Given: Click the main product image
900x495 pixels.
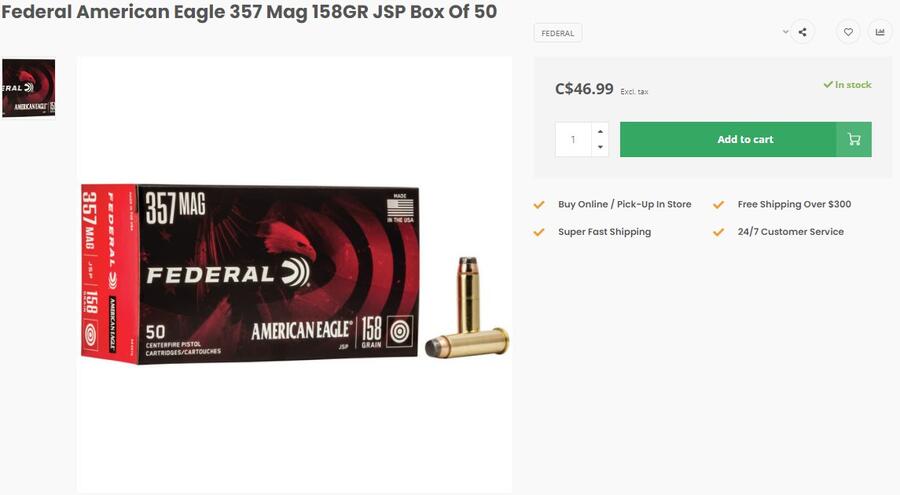Looking at the screenshot, I should click(x=294, y=274).
